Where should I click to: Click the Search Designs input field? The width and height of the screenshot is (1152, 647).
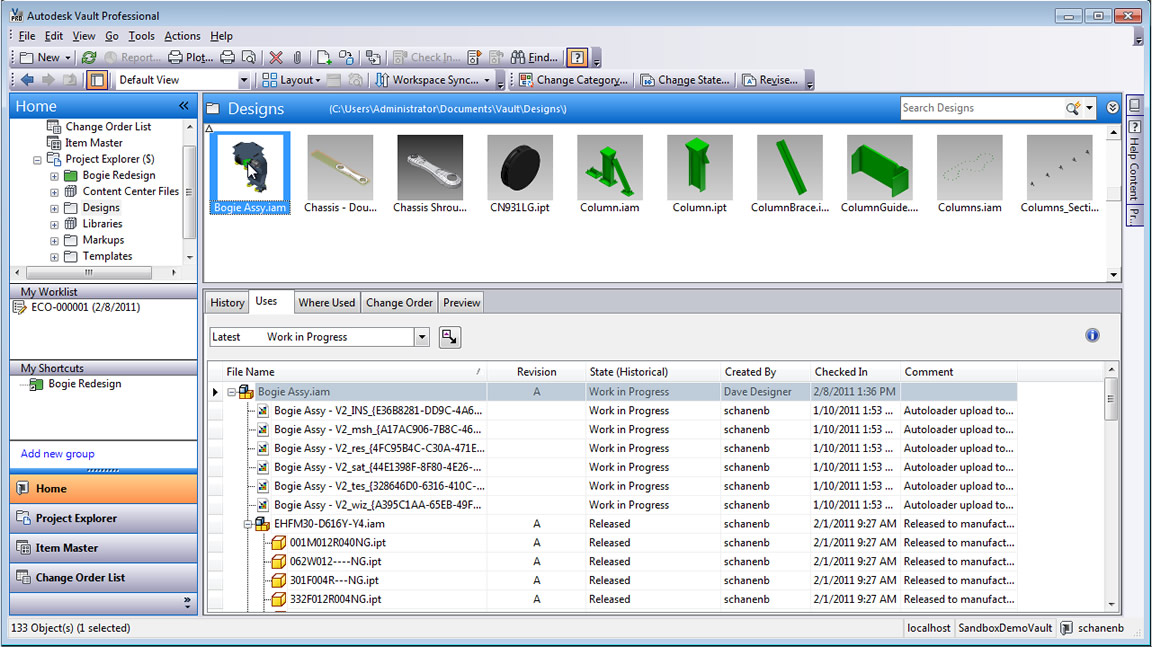tap(982, 108)
